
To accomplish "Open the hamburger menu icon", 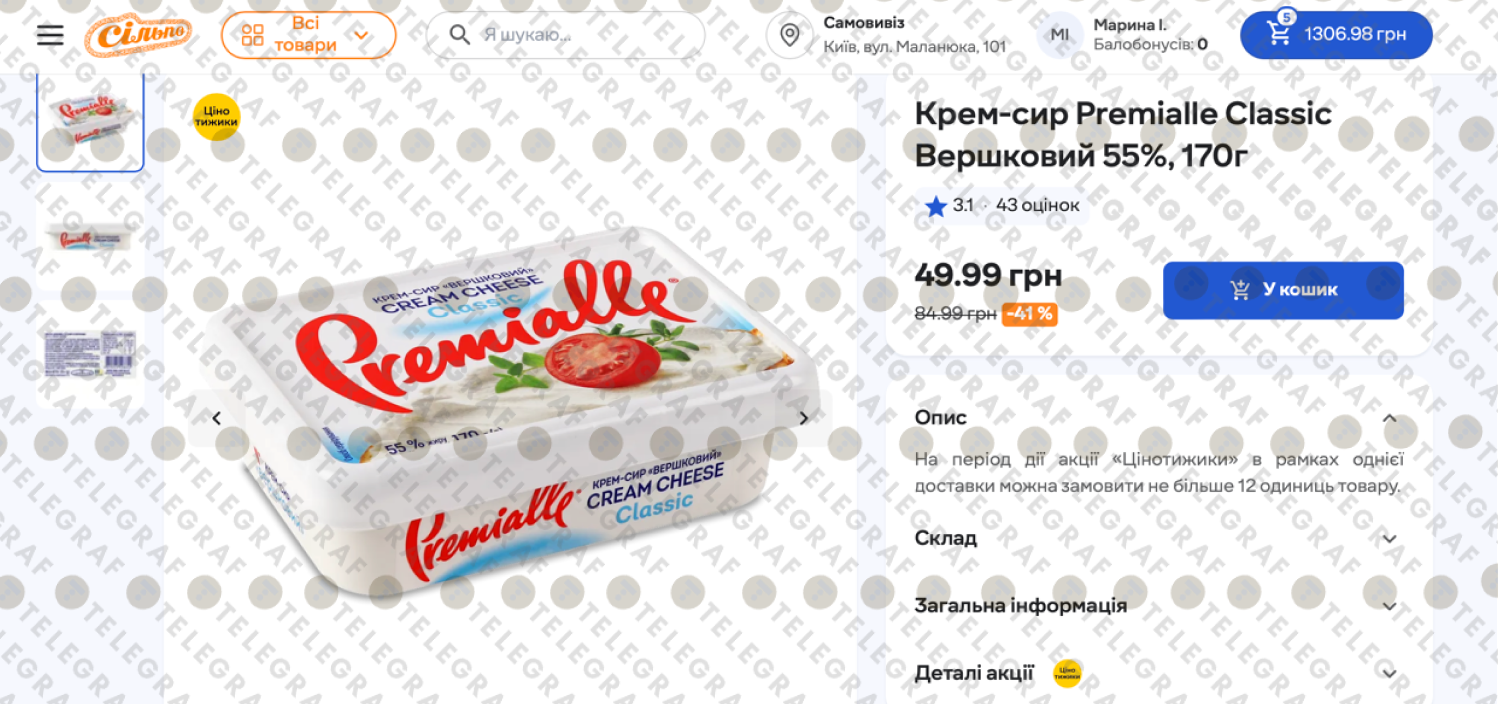I will [50, 35].
